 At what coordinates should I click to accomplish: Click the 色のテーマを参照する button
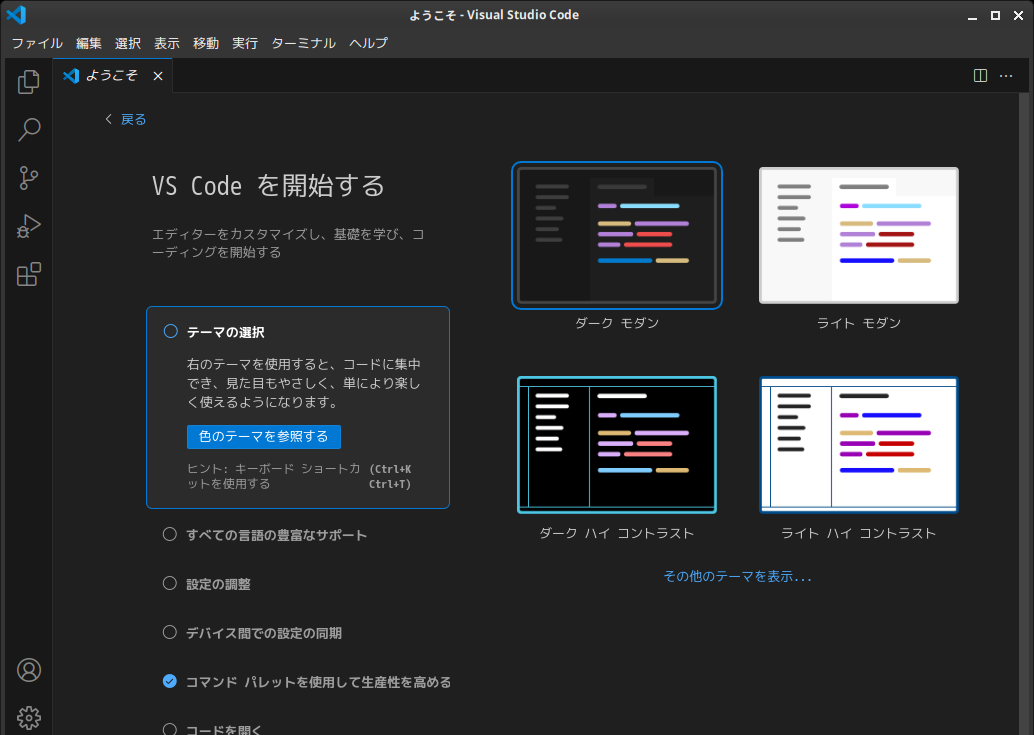264,437
